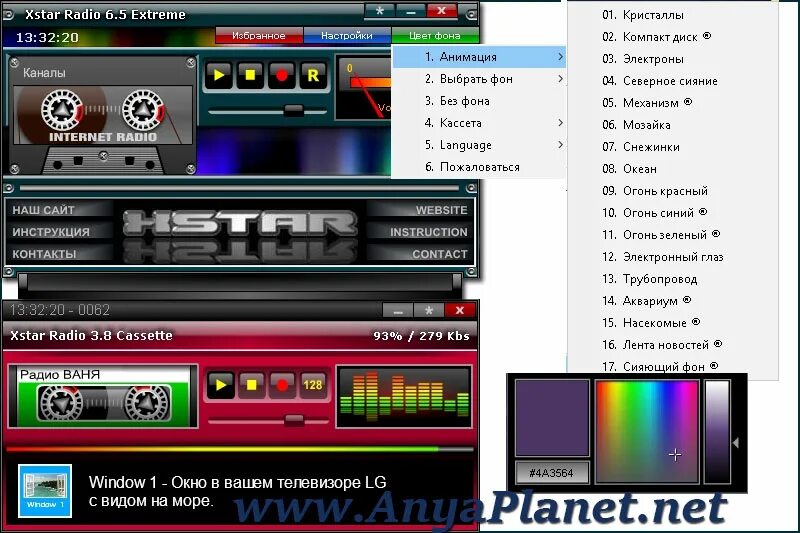
Task: Click the #4A3564 hex color field
Action: point(552,473)
